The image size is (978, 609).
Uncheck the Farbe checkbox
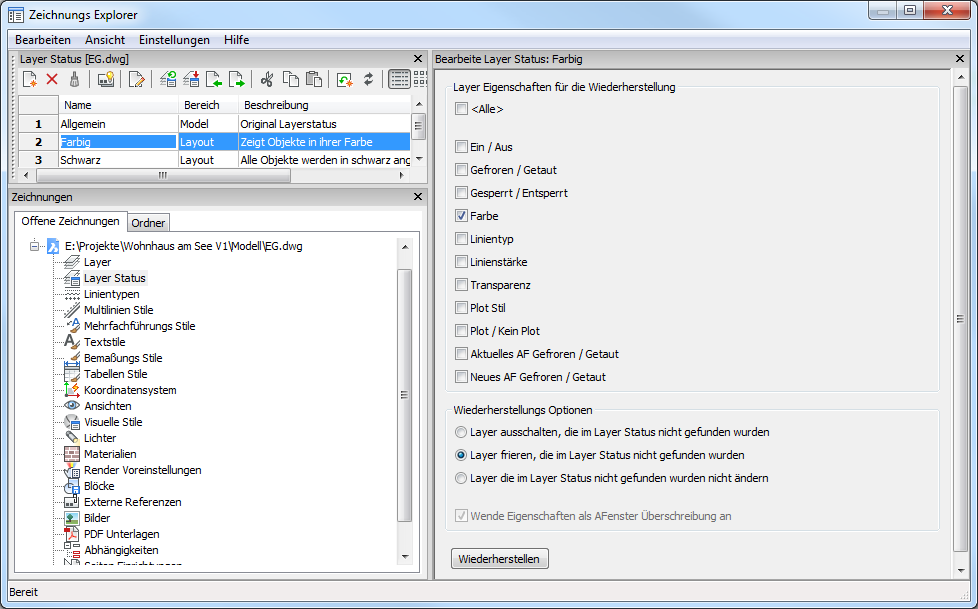pos(461,216)
